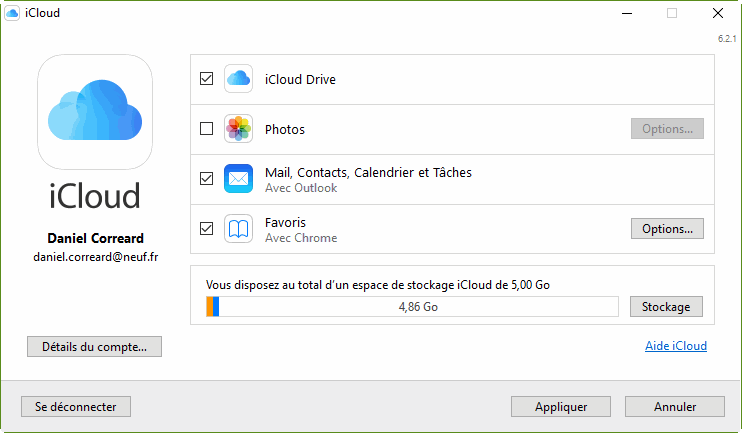Screen dimensions: 742x433
Task: Click the 4,86 Go storage bar
Action: point(412,306)
